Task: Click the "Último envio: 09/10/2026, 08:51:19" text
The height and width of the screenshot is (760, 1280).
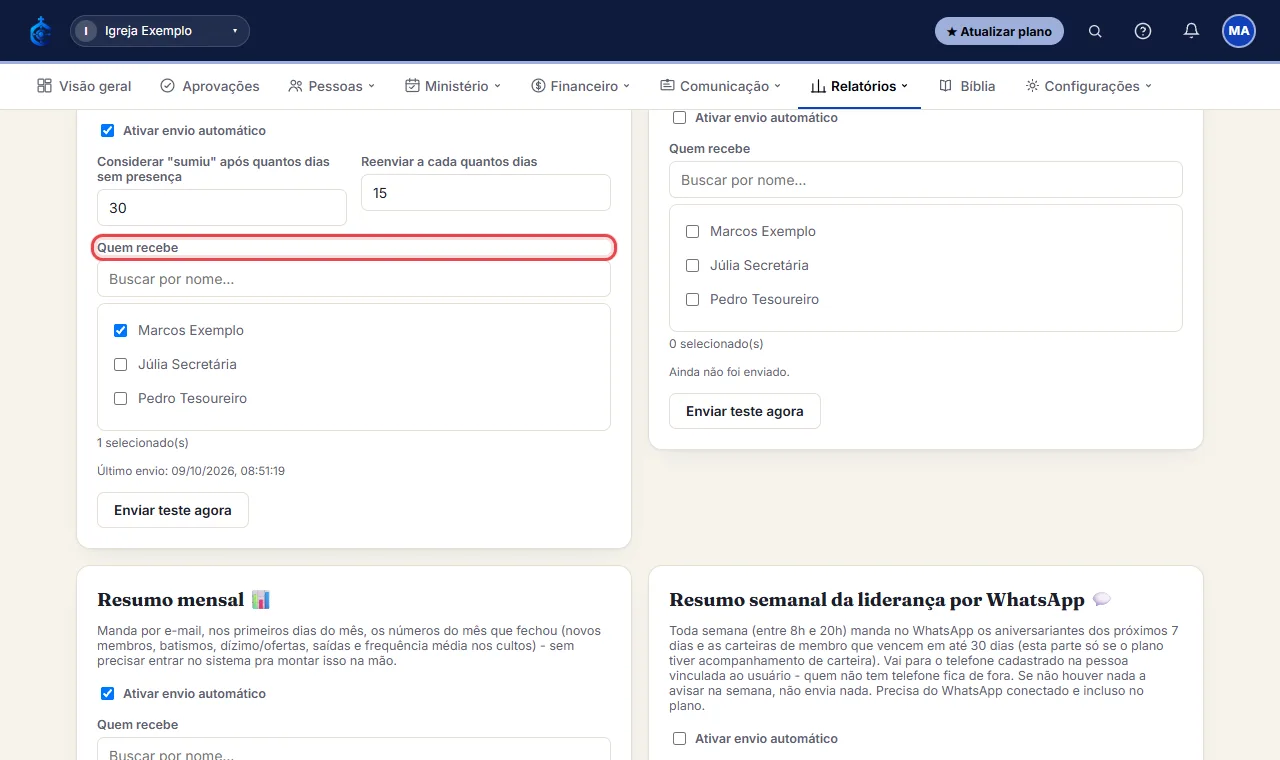Action: pyautogui.click(x=191, y=470)
